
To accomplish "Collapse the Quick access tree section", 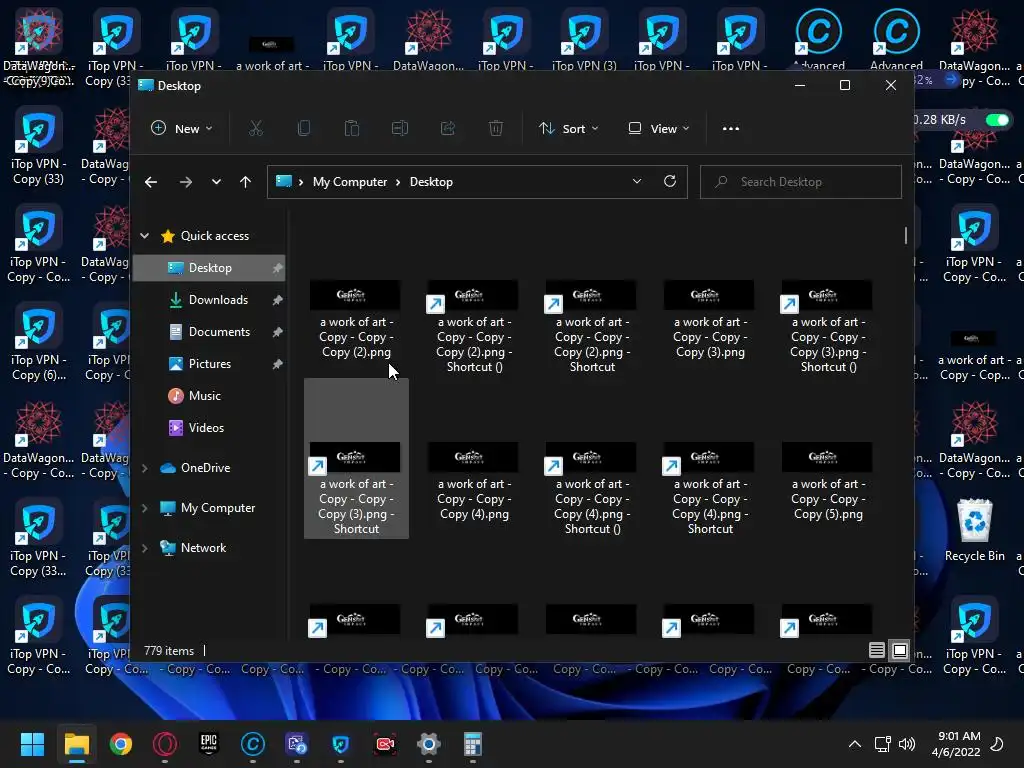I will (144, 236).
